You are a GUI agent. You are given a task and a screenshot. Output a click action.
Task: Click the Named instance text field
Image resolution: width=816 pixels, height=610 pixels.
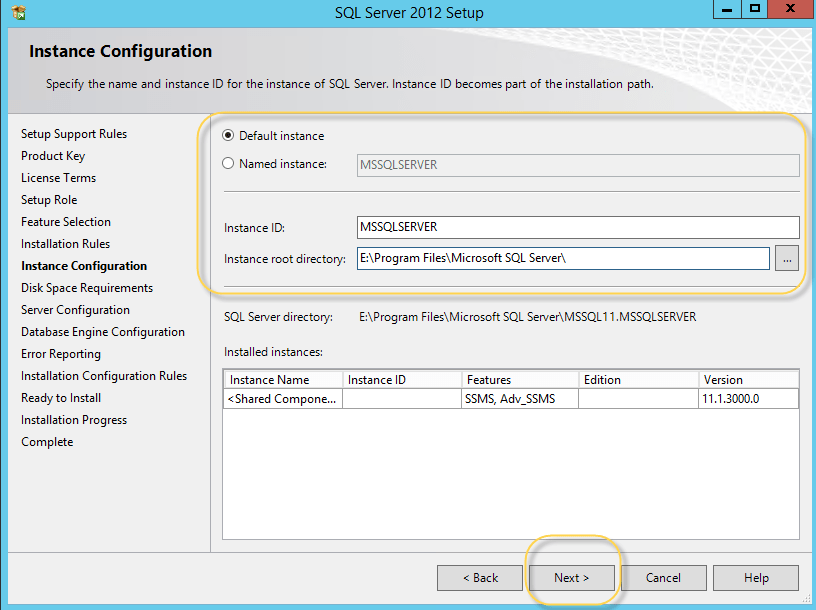(x=578, y=165)
